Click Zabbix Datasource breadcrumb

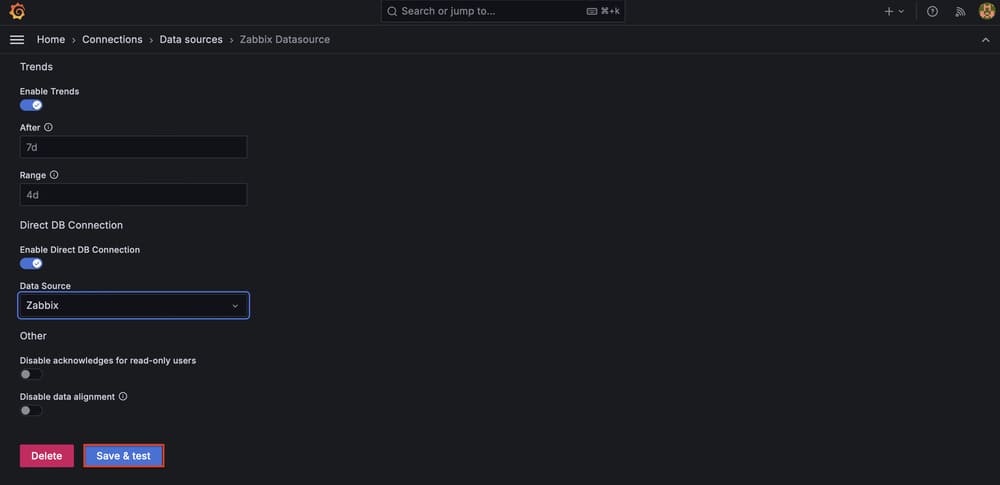(284, 40)
